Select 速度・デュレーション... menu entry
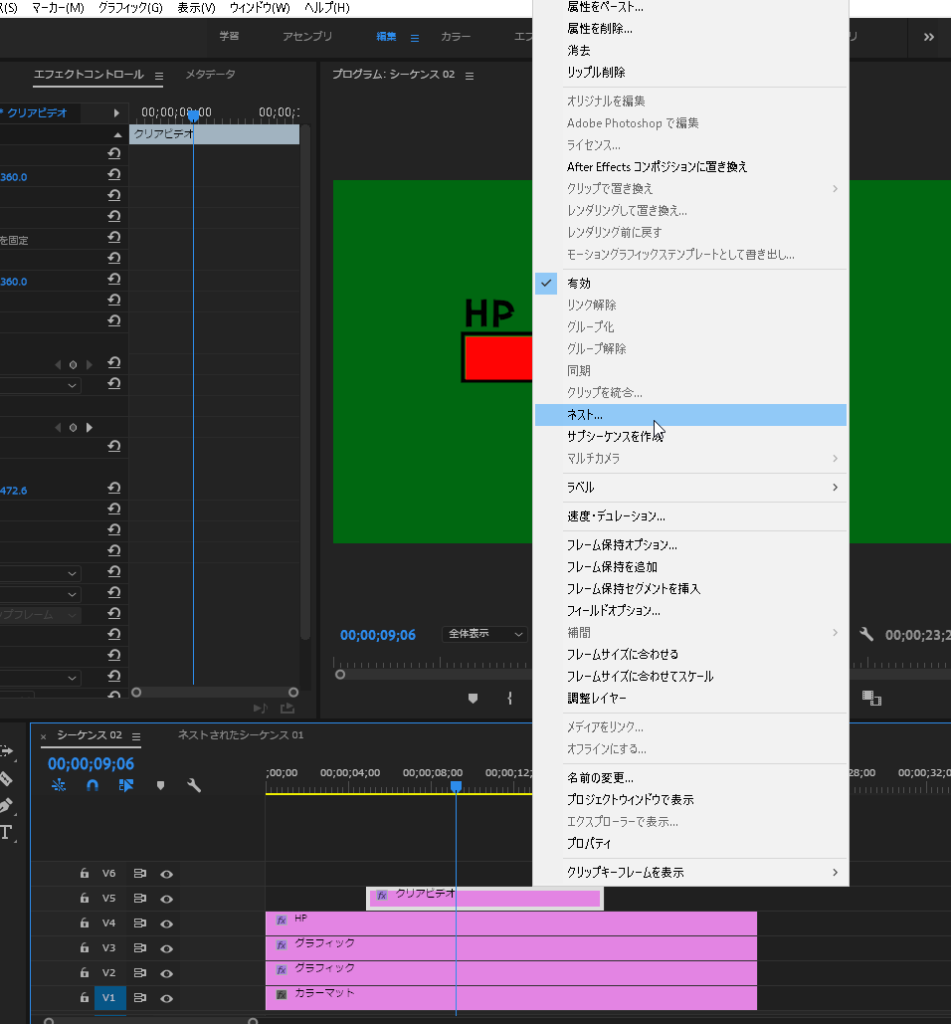951x1024 pixels. 615,516
